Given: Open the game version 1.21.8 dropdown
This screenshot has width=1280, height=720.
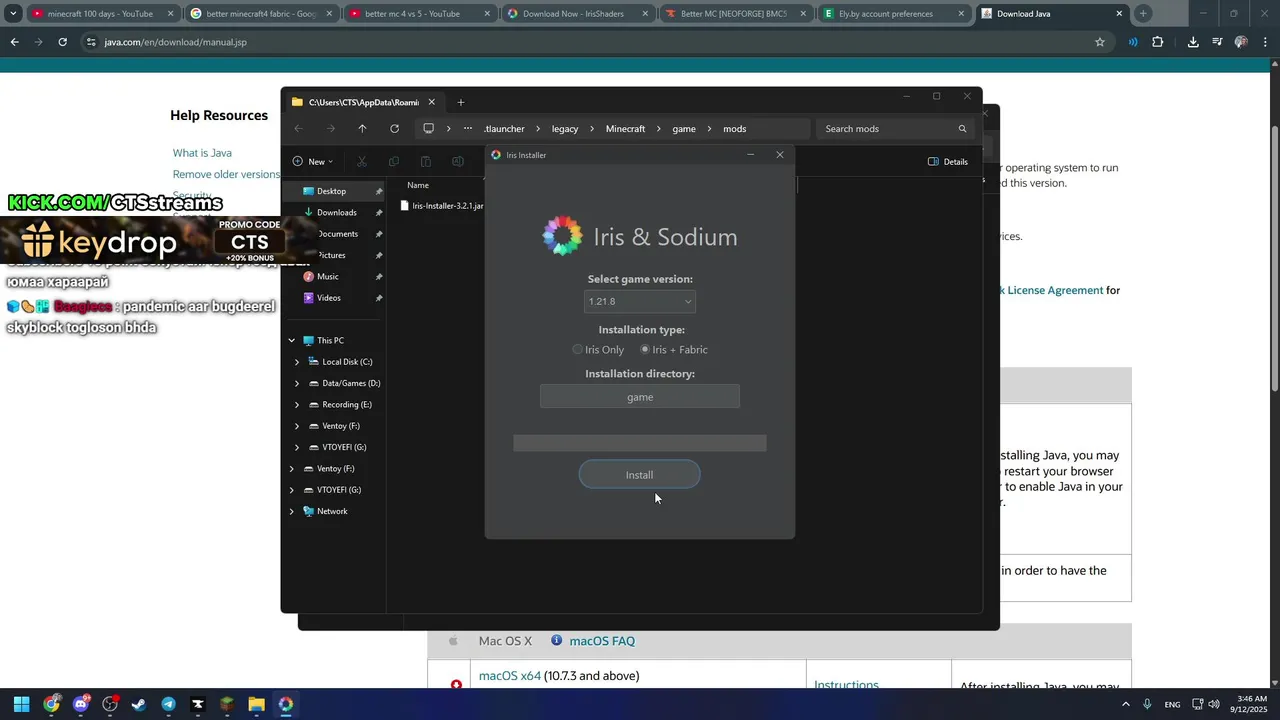Looking at the screenshot, I should pos(640,301).
